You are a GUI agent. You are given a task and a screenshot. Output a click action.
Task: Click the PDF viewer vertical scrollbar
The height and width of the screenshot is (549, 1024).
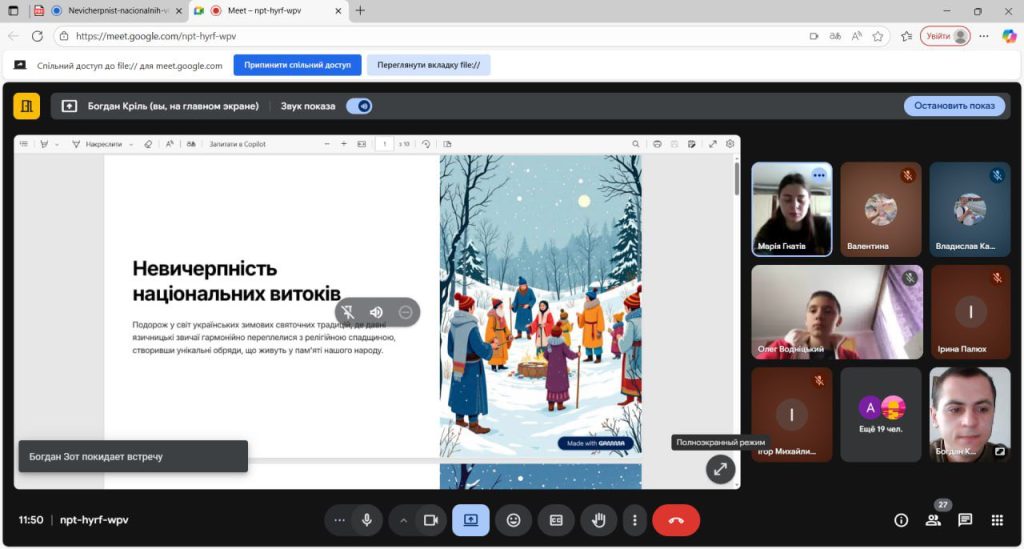point(737,180)
